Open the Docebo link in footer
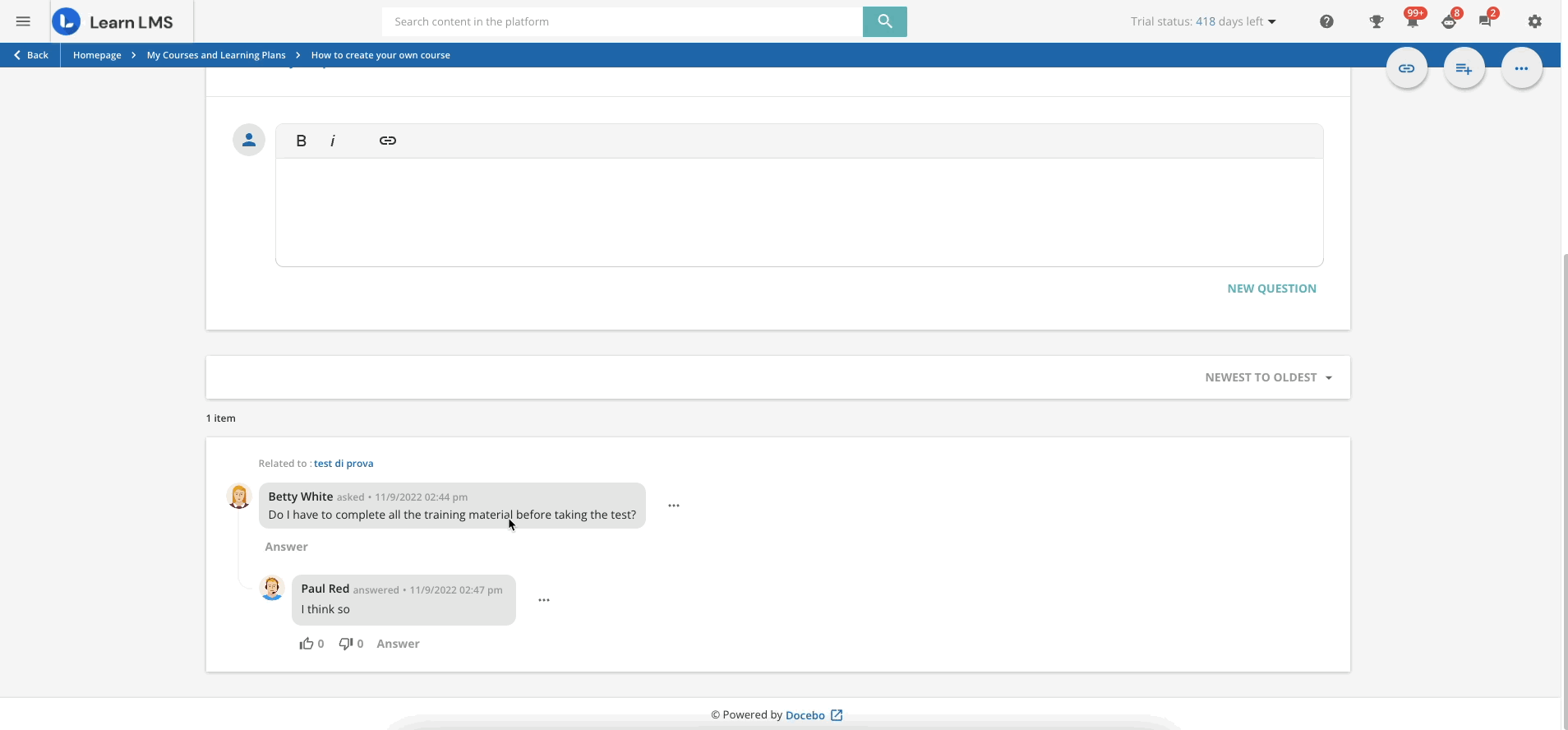The width and height of the screenshot is (1568, 730). point(805,715)
